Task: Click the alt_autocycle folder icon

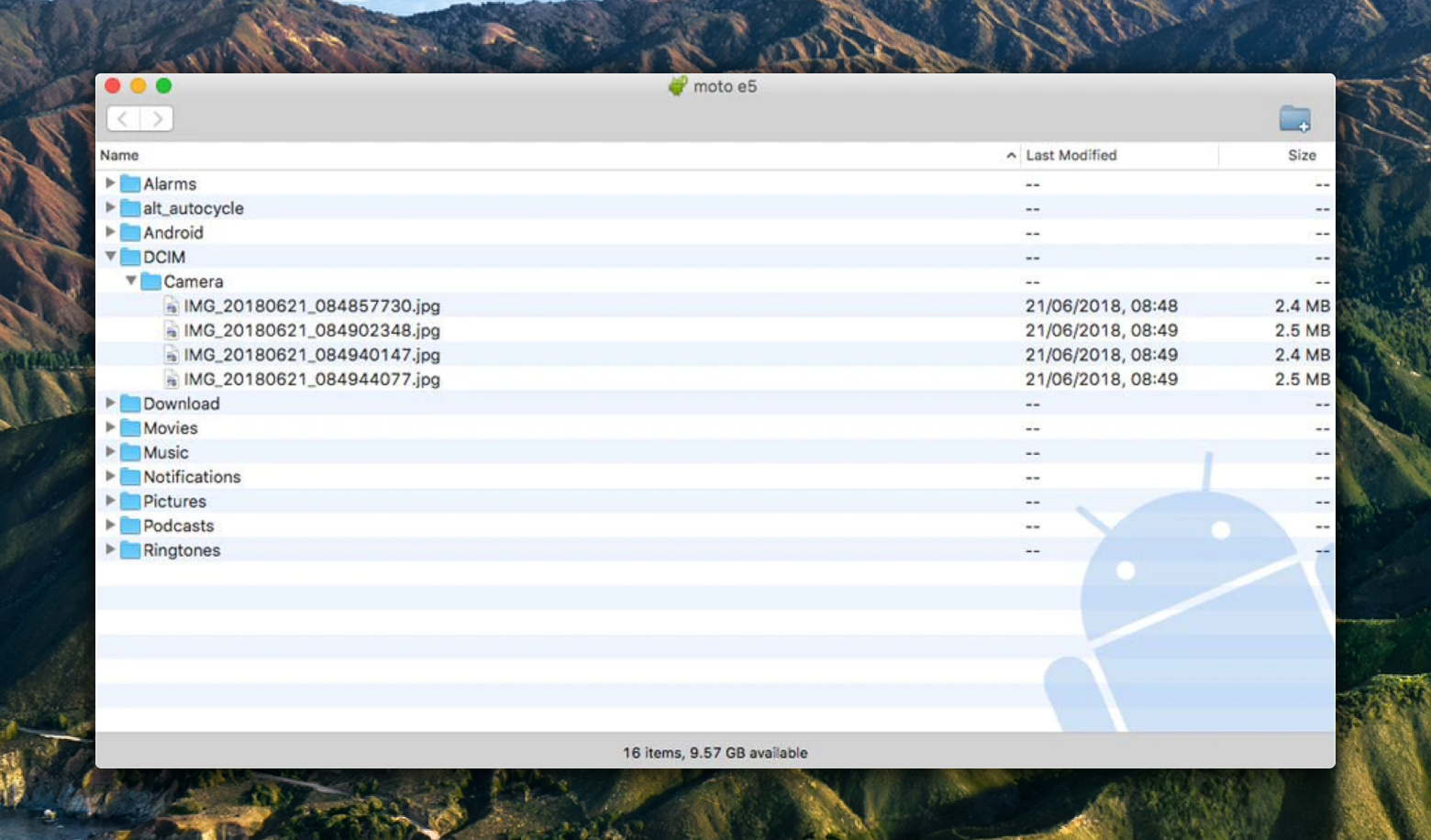Action: click(130, 208)
